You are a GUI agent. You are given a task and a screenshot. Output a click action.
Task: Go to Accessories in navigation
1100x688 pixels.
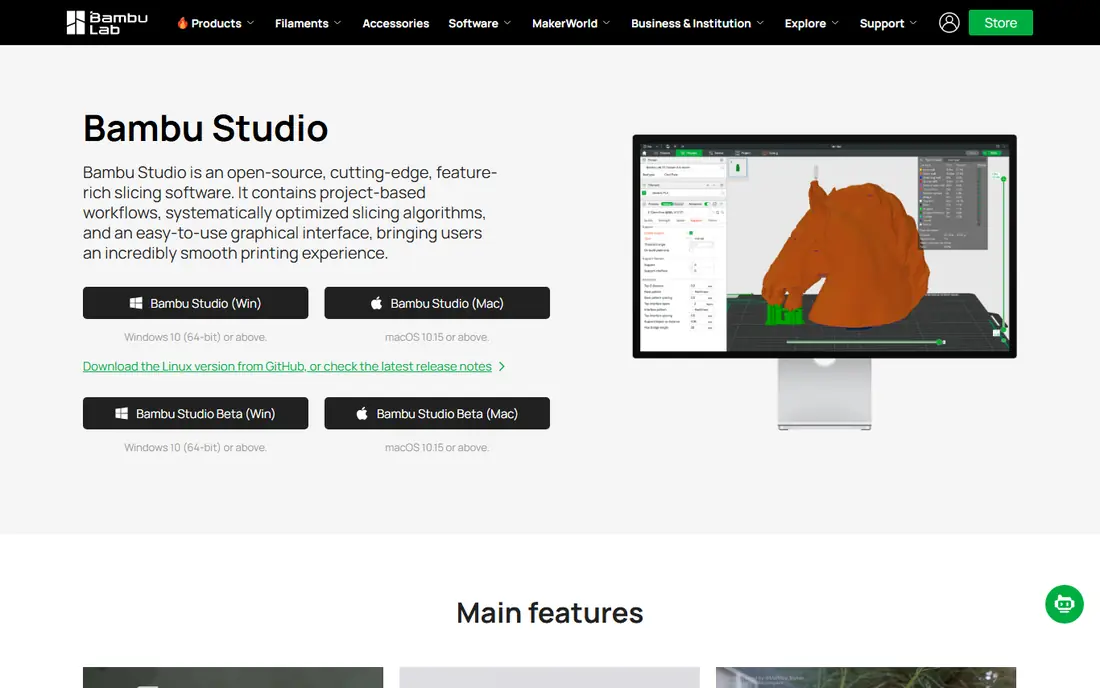396,23
